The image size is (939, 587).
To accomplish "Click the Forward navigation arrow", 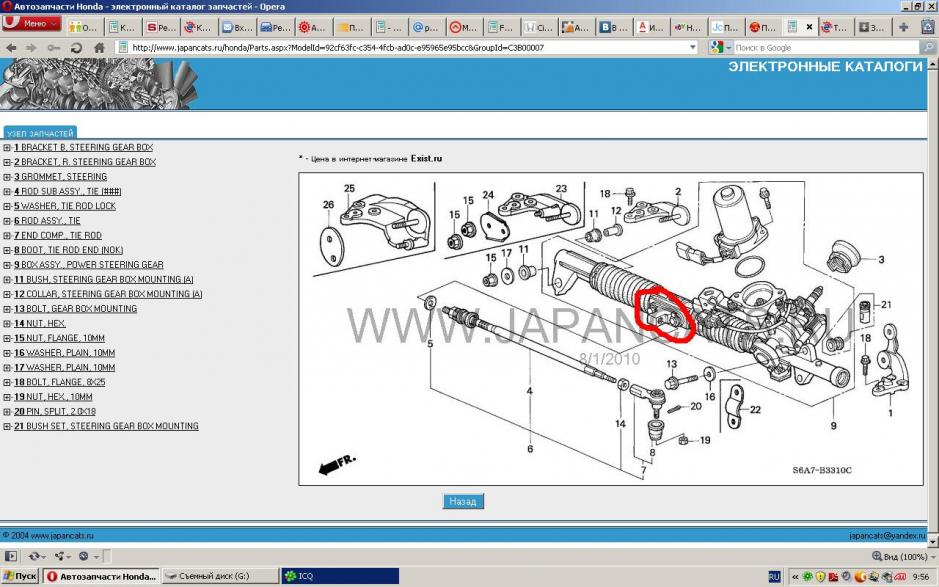I will coord(30,47).
